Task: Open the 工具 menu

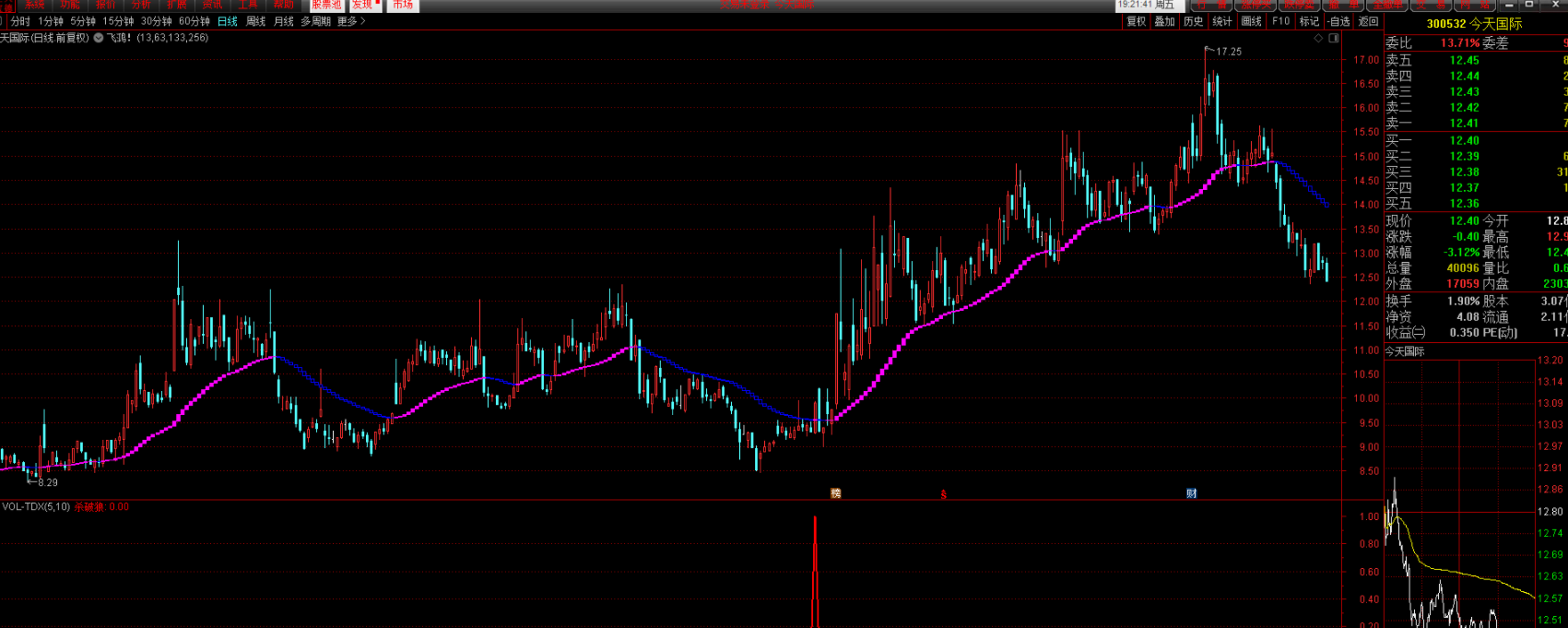Action: click(248, 5)
